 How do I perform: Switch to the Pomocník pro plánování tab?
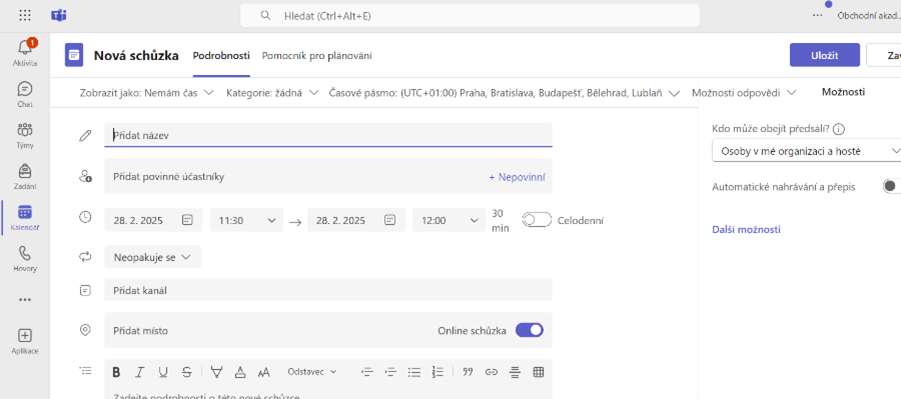[x=317, y=56]
